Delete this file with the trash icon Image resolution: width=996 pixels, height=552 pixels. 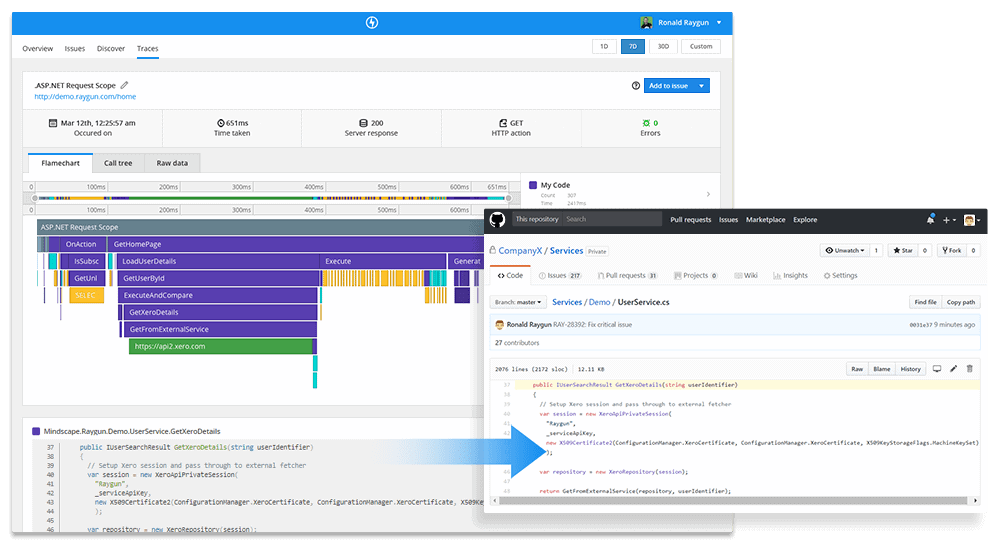click(969, 368)
